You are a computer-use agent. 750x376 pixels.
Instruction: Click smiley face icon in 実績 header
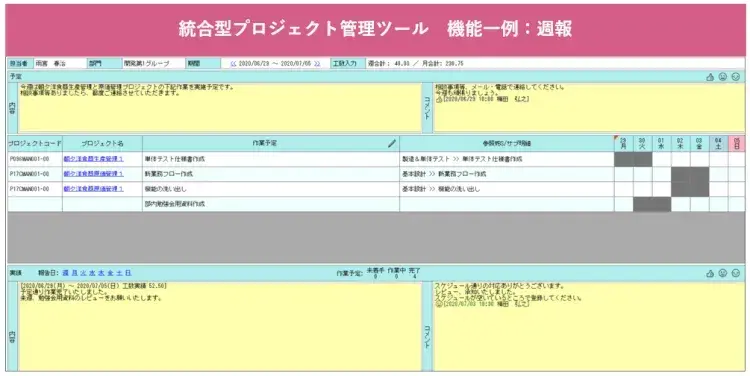[736, 274]
